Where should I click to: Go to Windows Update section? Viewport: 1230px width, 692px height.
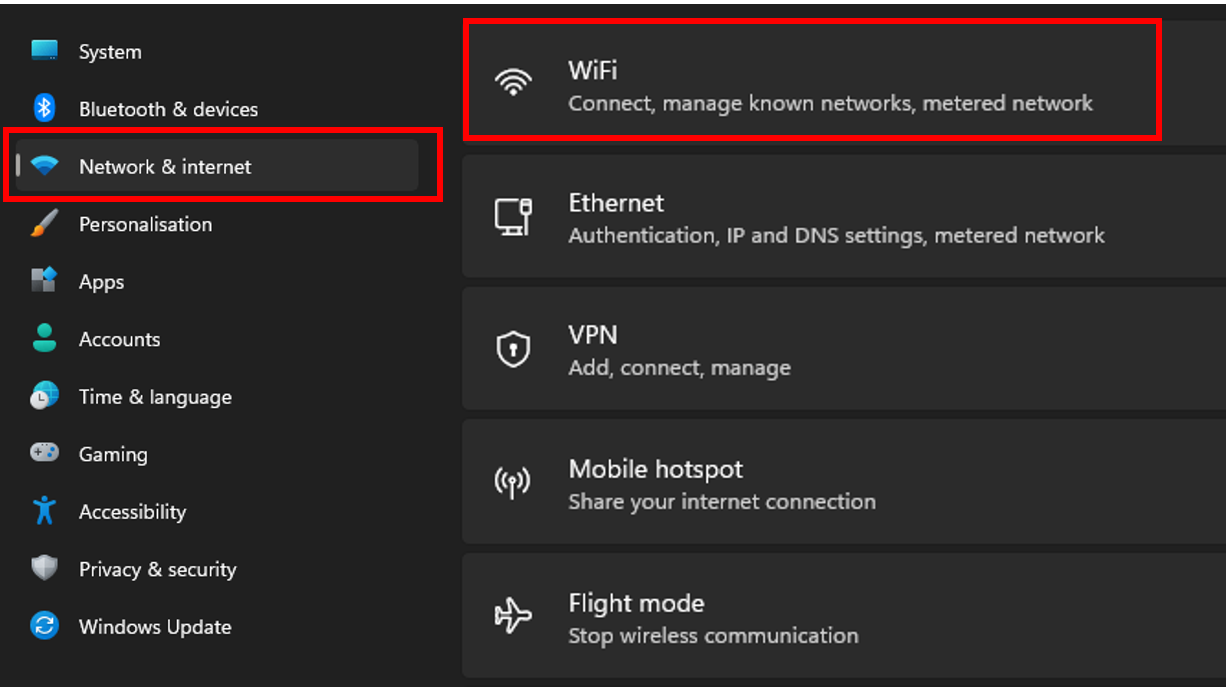coord(155,627)
